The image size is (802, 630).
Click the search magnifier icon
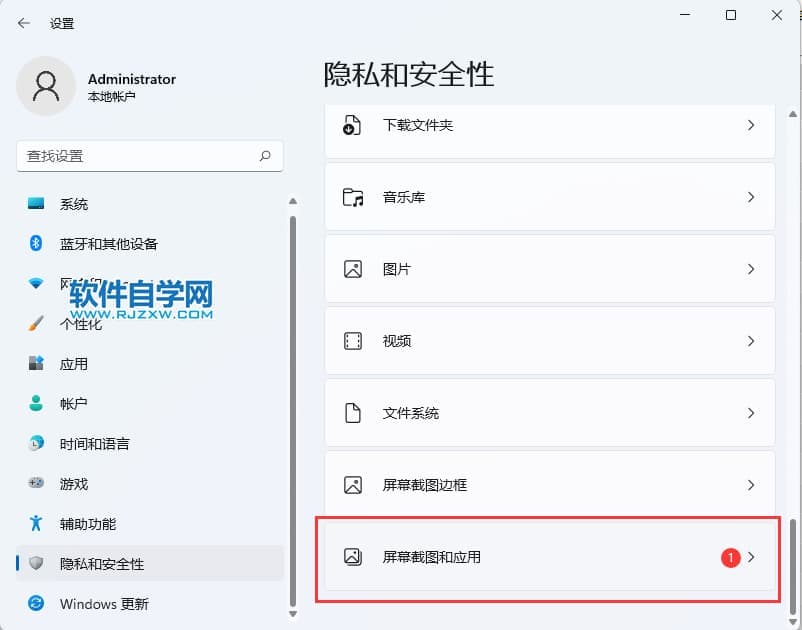click(265, 156)
